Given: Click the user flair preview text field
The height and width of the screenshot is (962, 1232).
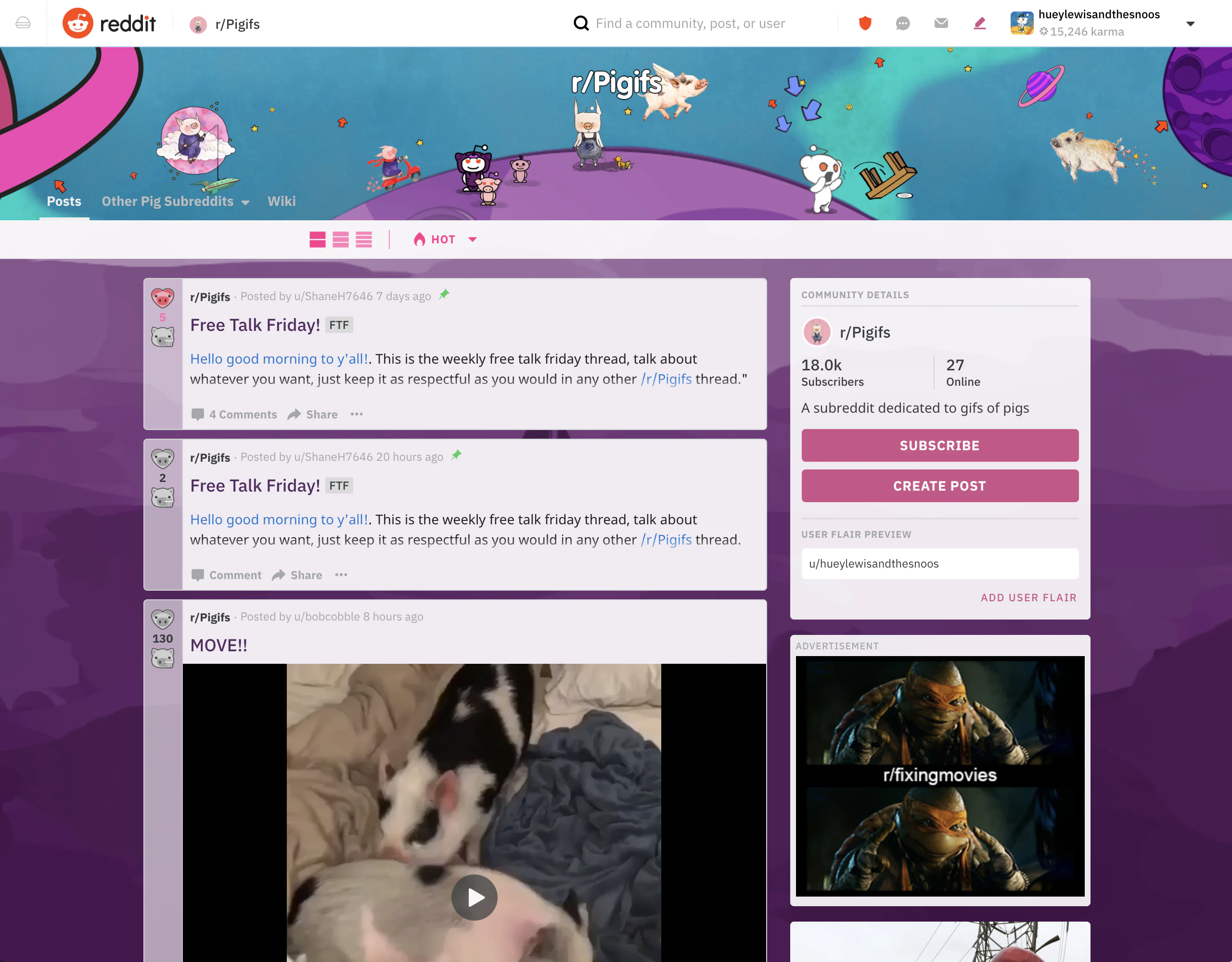Looking at the screenshot, I should click(939, 563).
